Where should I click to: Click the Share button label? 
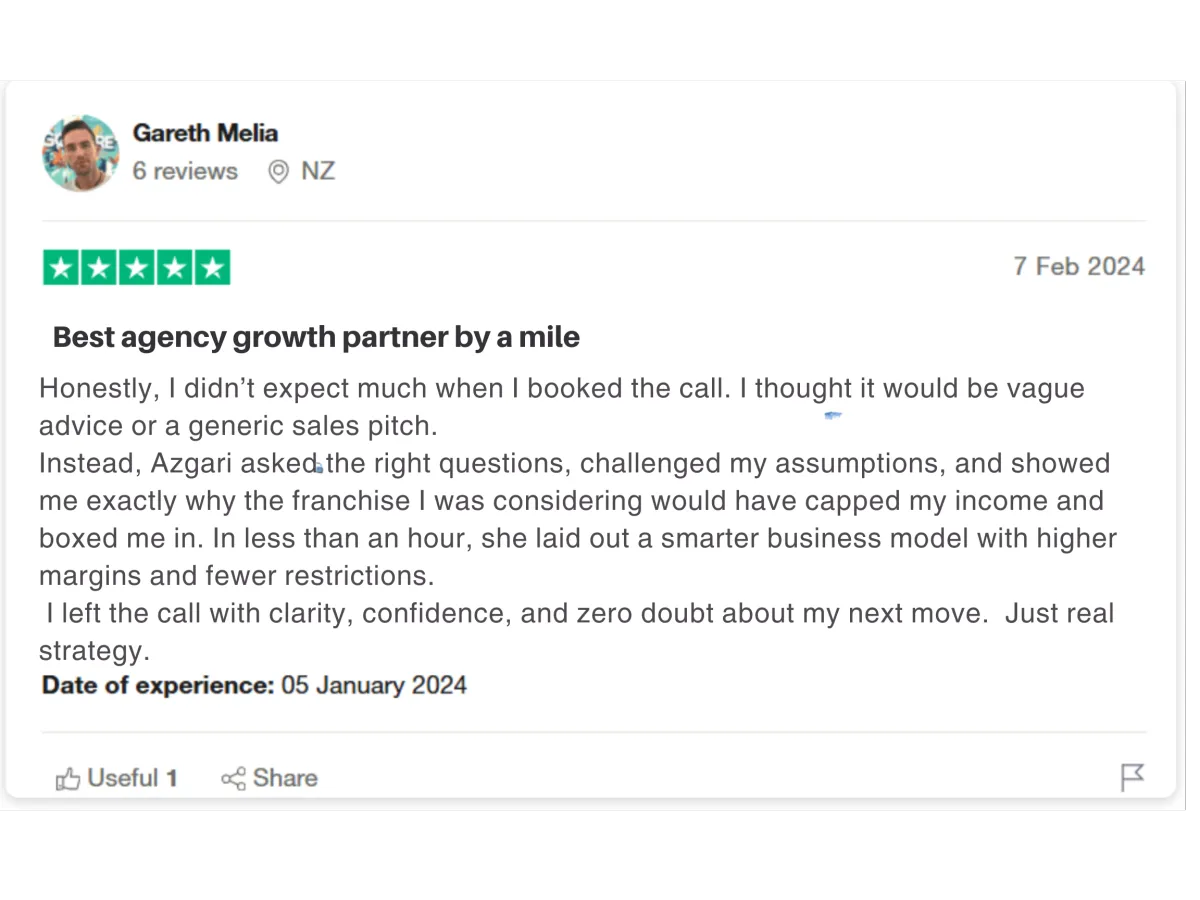click(x=285, y=778)
